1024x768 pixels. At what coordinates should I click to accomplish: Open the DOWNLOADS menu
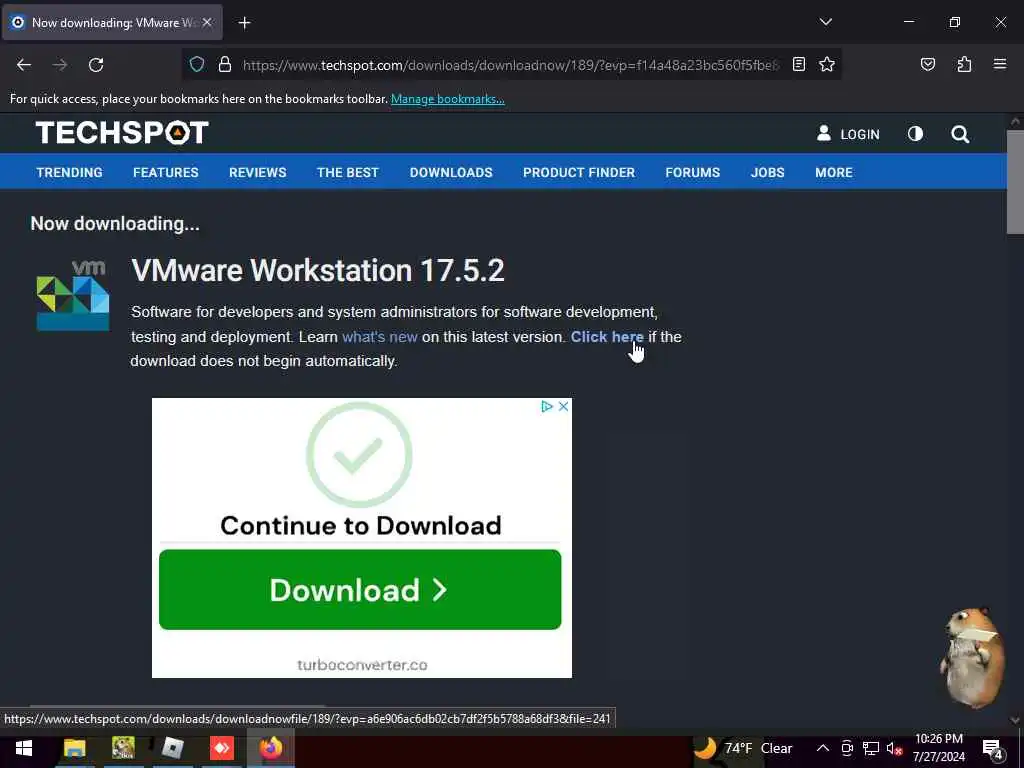coord(451,172)
